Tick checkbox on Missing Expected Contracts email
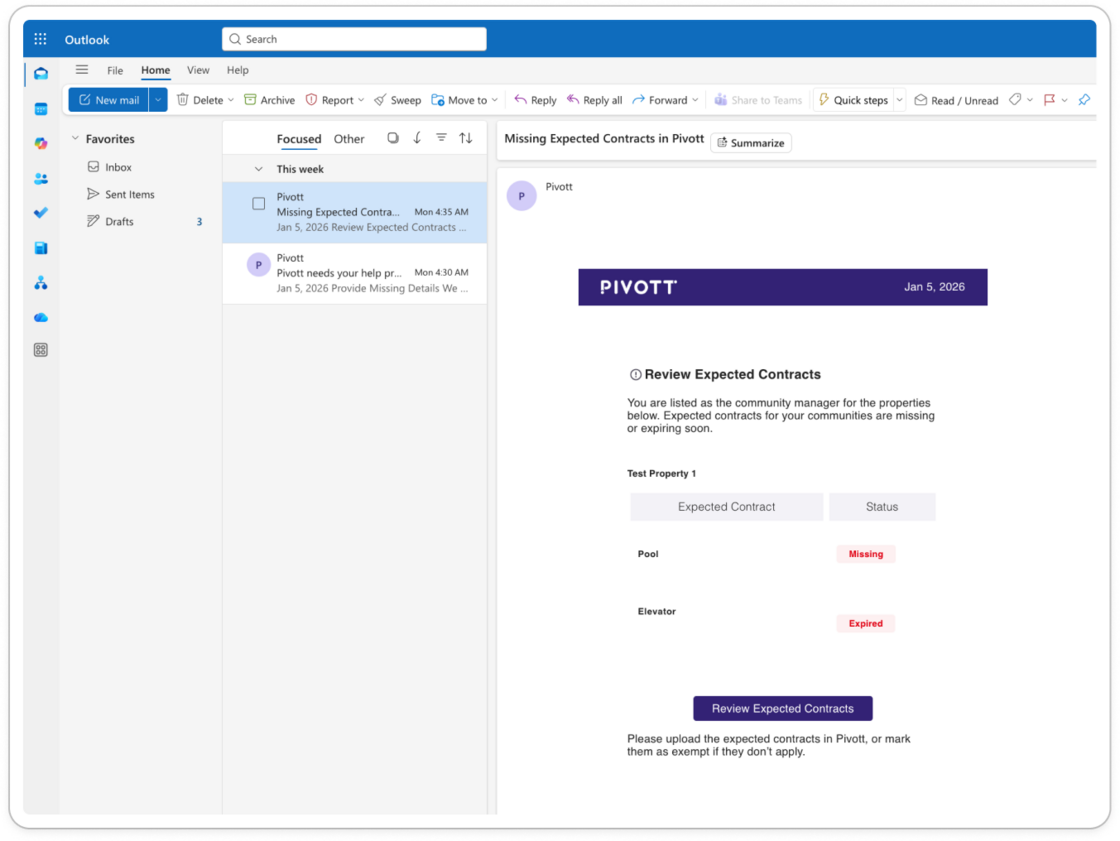 click(259, 204)
